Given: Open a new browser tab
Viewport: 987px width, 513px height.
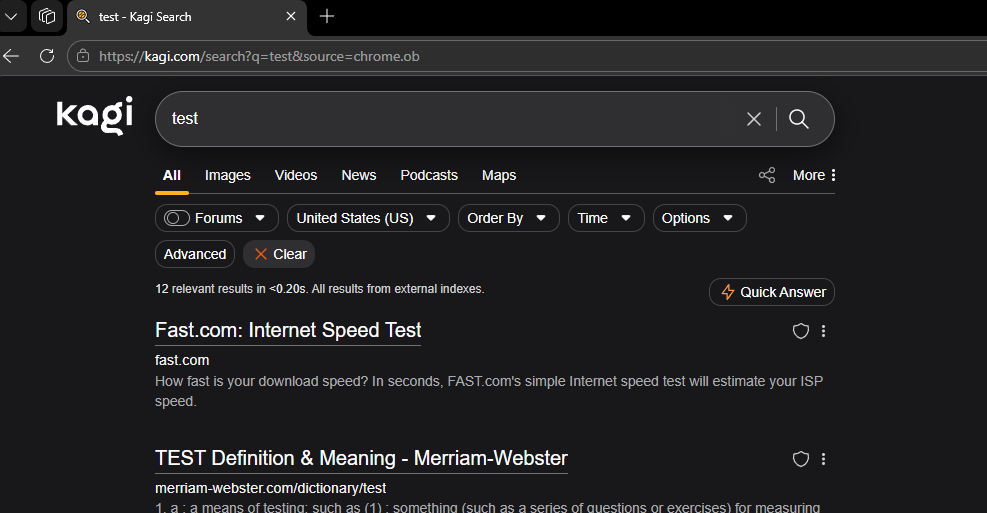Looking at the screenshot, I should 327,16.
